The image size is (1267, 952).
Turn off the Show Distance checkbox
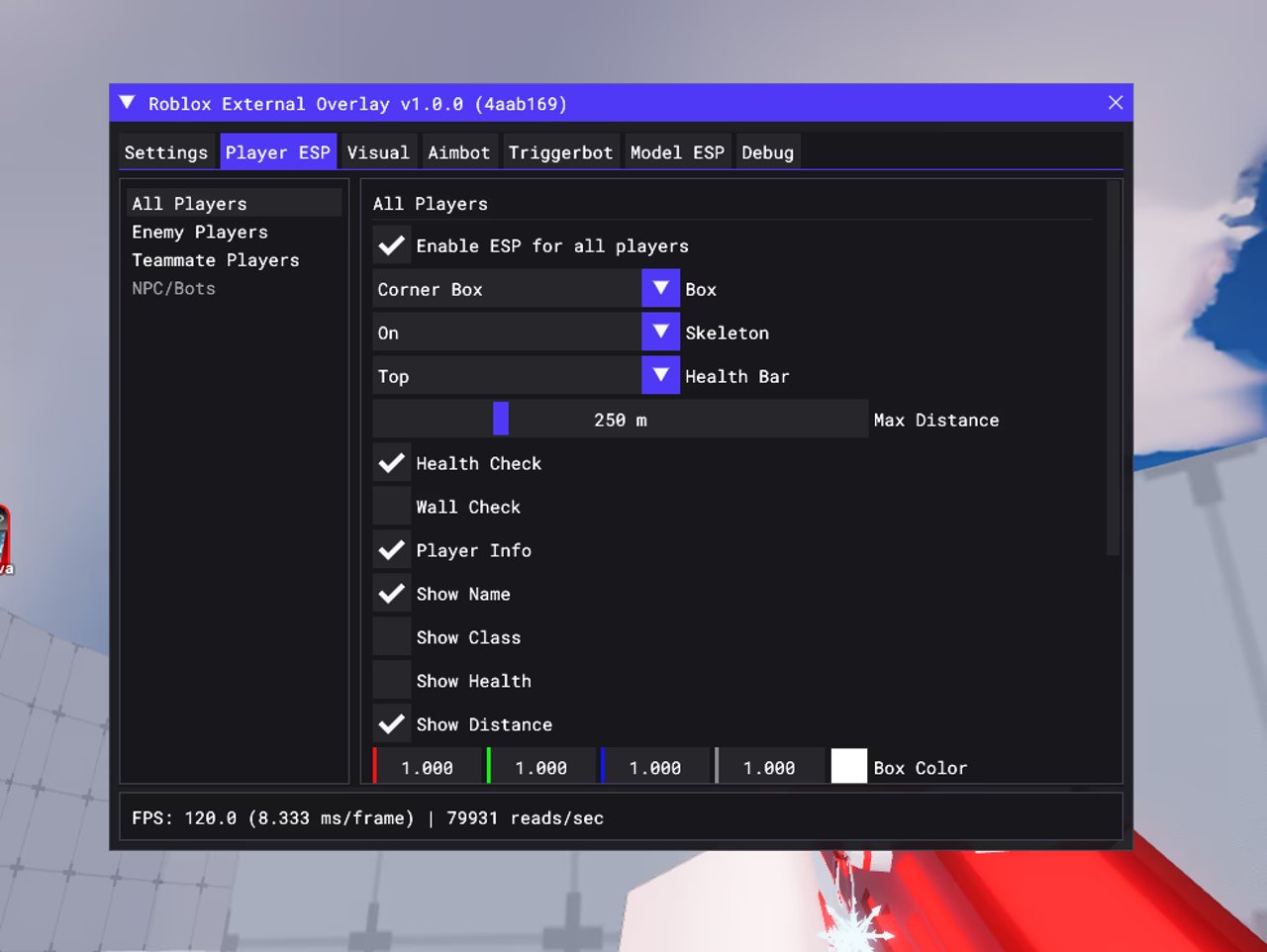[x=392, y=724]
